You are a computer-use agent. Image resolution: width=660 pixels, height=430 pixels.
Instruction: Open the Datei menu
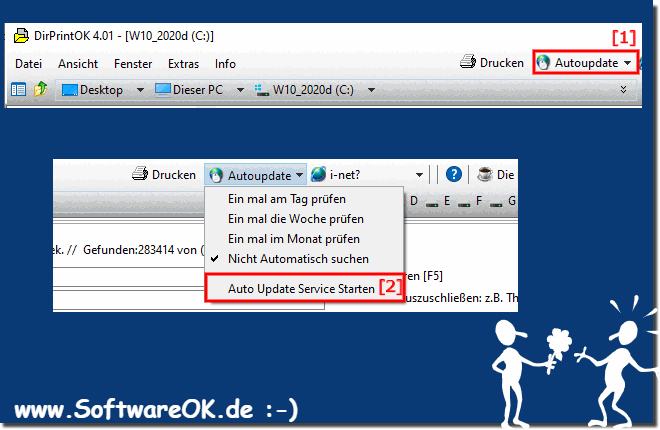[28, 64]
